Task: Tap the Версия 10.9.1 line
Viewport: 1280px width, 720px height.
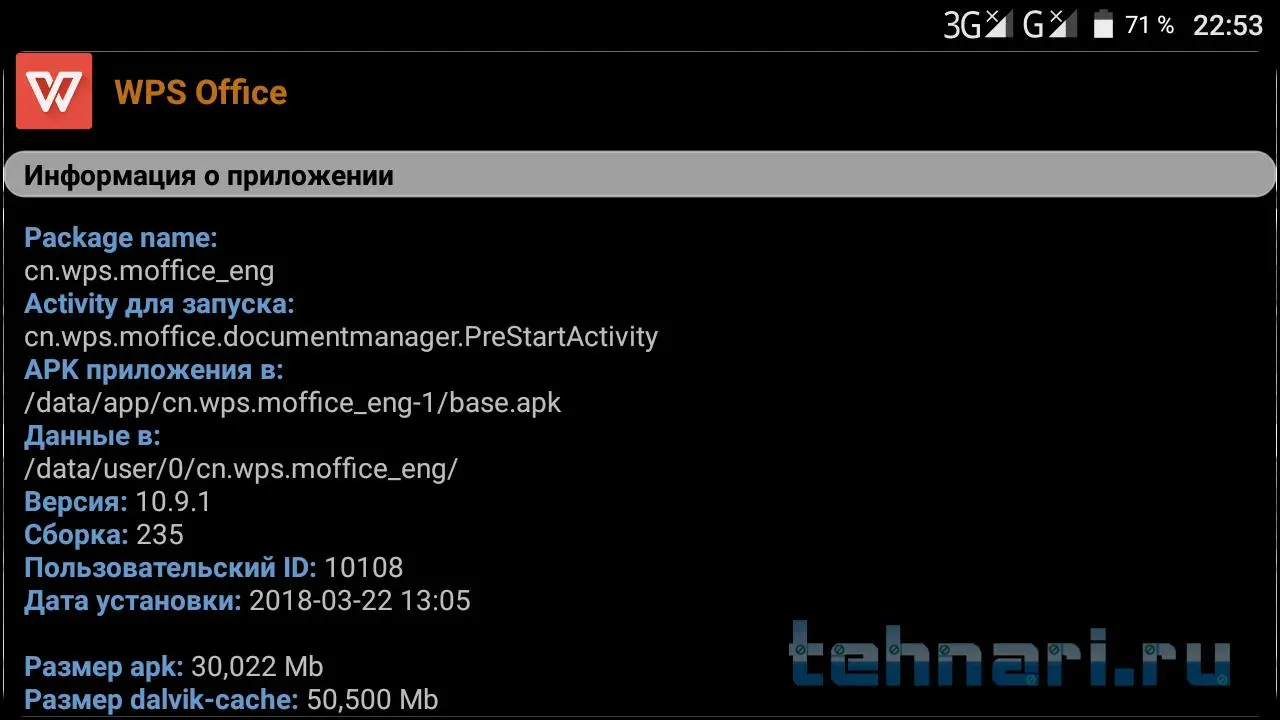Action: pyautogui.click(x=118, y=502)
